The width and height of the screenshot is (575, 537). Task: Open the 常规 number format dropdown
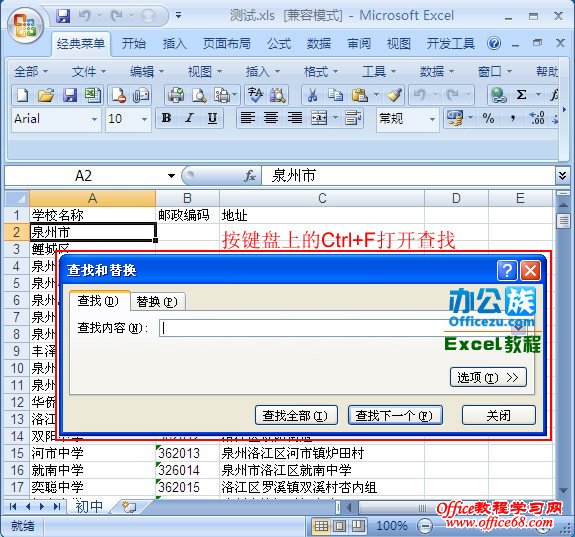click(433, 119)
